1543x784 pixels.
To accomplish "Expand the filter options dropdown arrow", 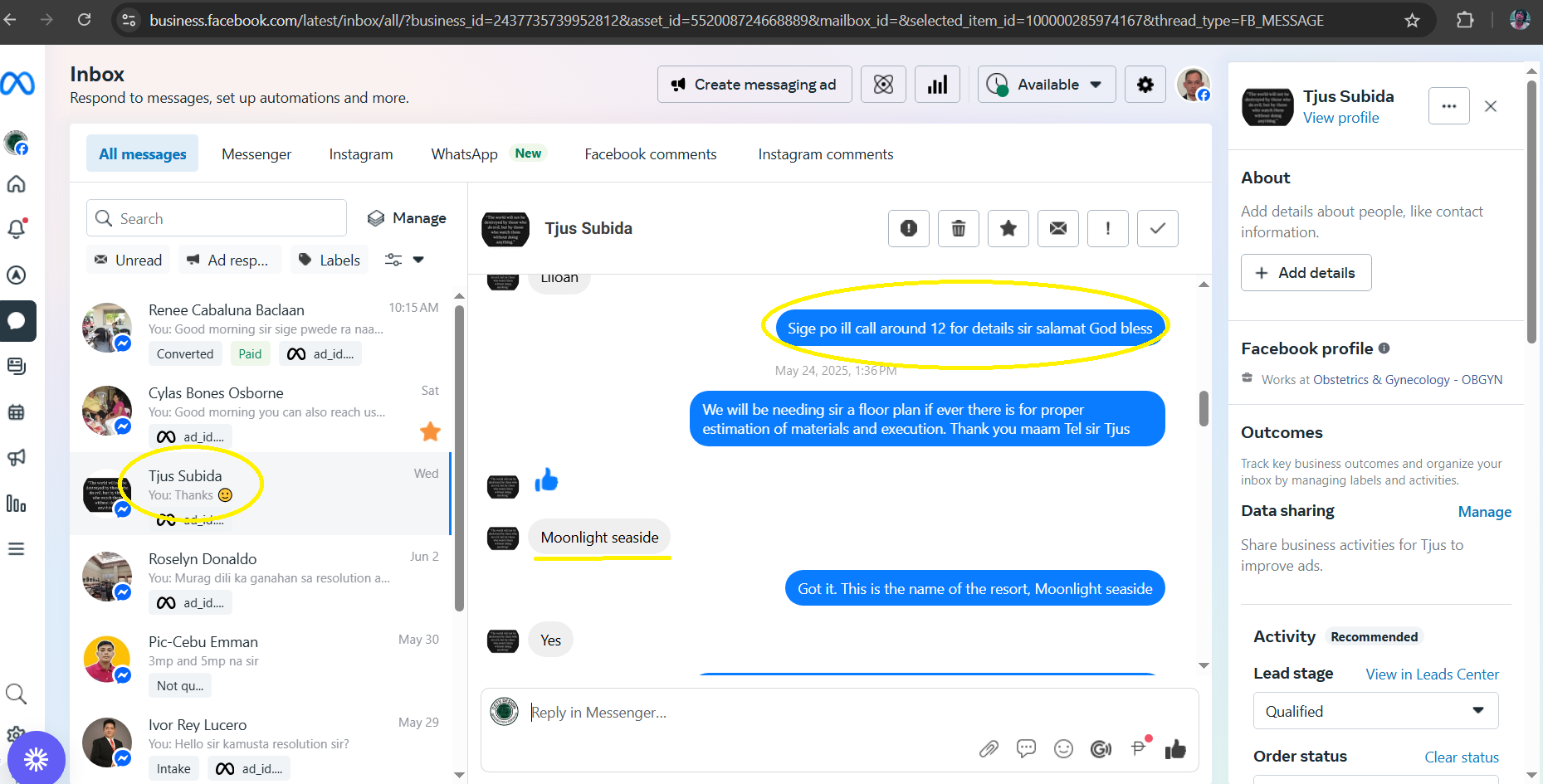I will (x=418, y=260).
